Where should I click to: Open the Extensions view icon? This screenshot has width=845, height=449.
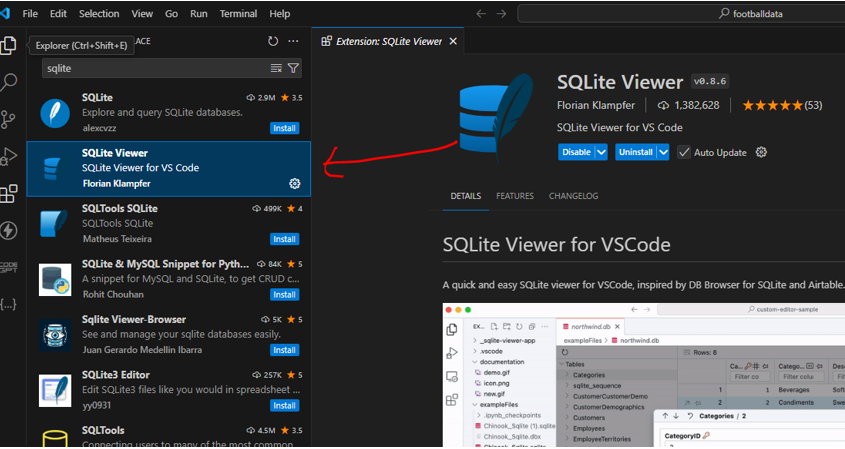coord(10,193)
